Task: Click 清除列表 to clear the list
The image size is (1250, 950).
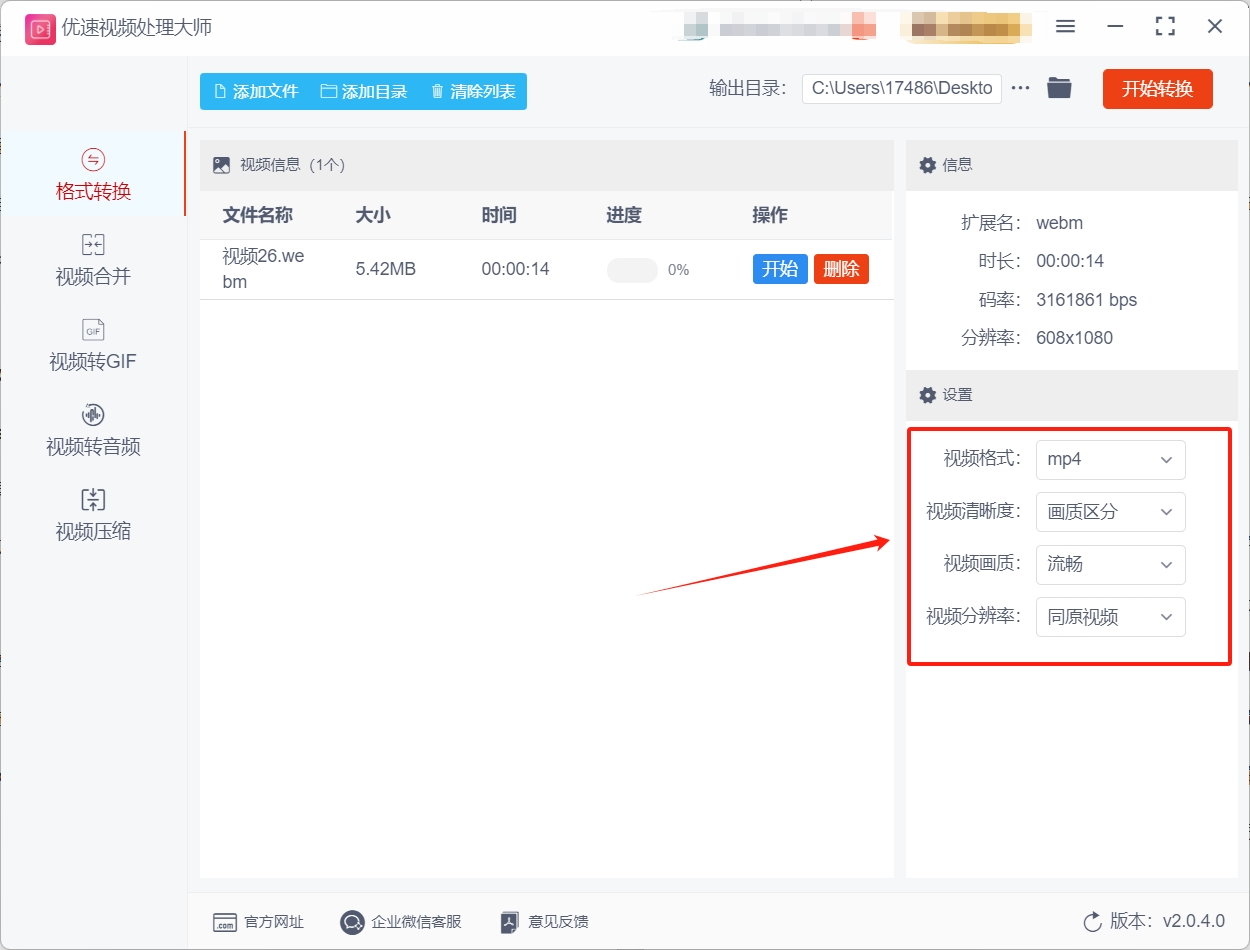Action: [473, 91]
